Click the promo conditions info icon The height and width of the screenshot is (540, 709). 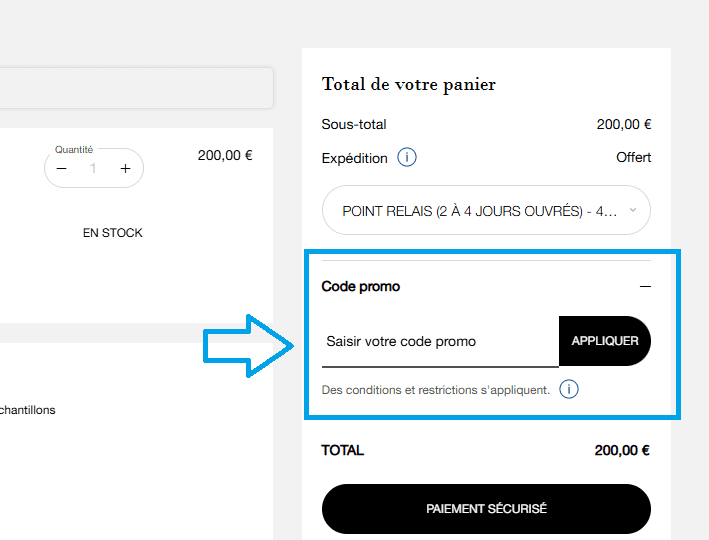click(x=569, y=389)
